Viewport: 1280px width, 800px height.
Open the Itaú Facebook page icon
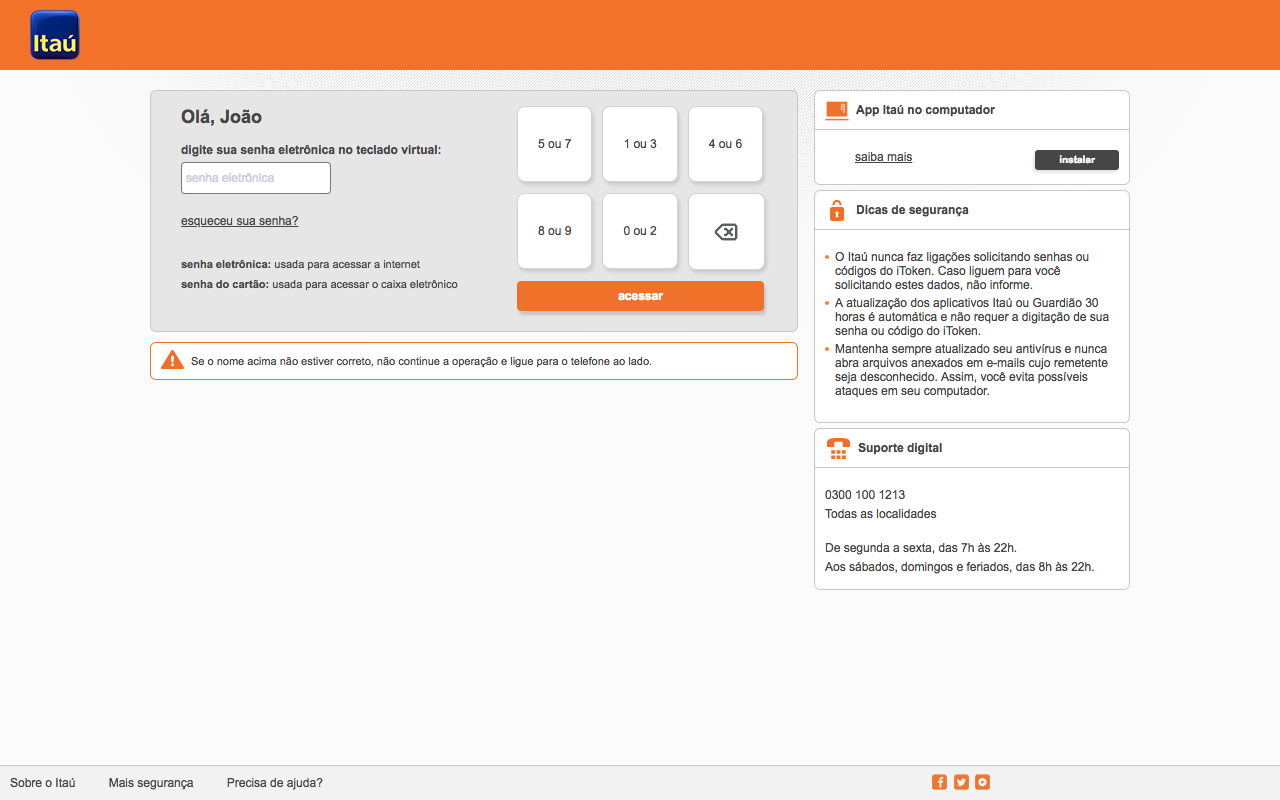[939, 782]
